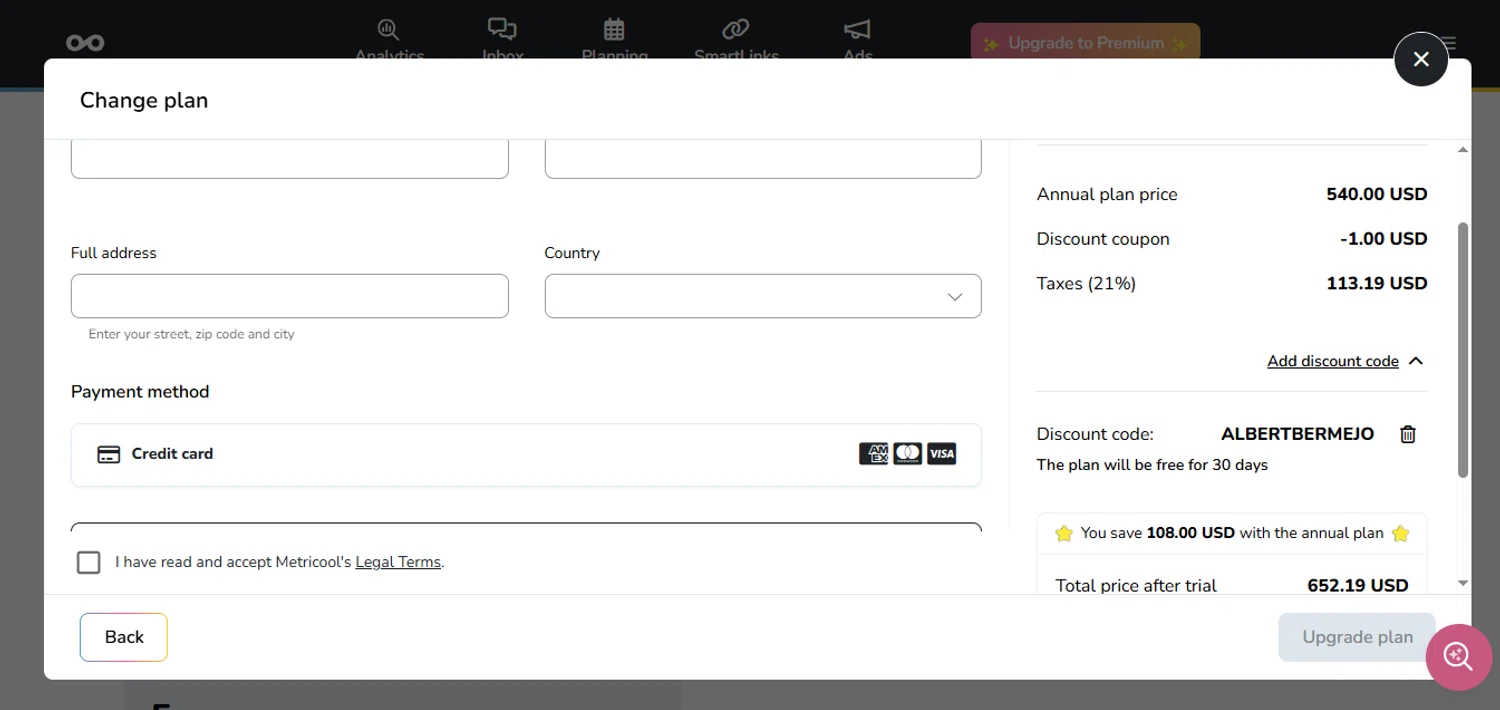
Task: Open the Planning calendar icon
Action: click(x=614, y=29)
